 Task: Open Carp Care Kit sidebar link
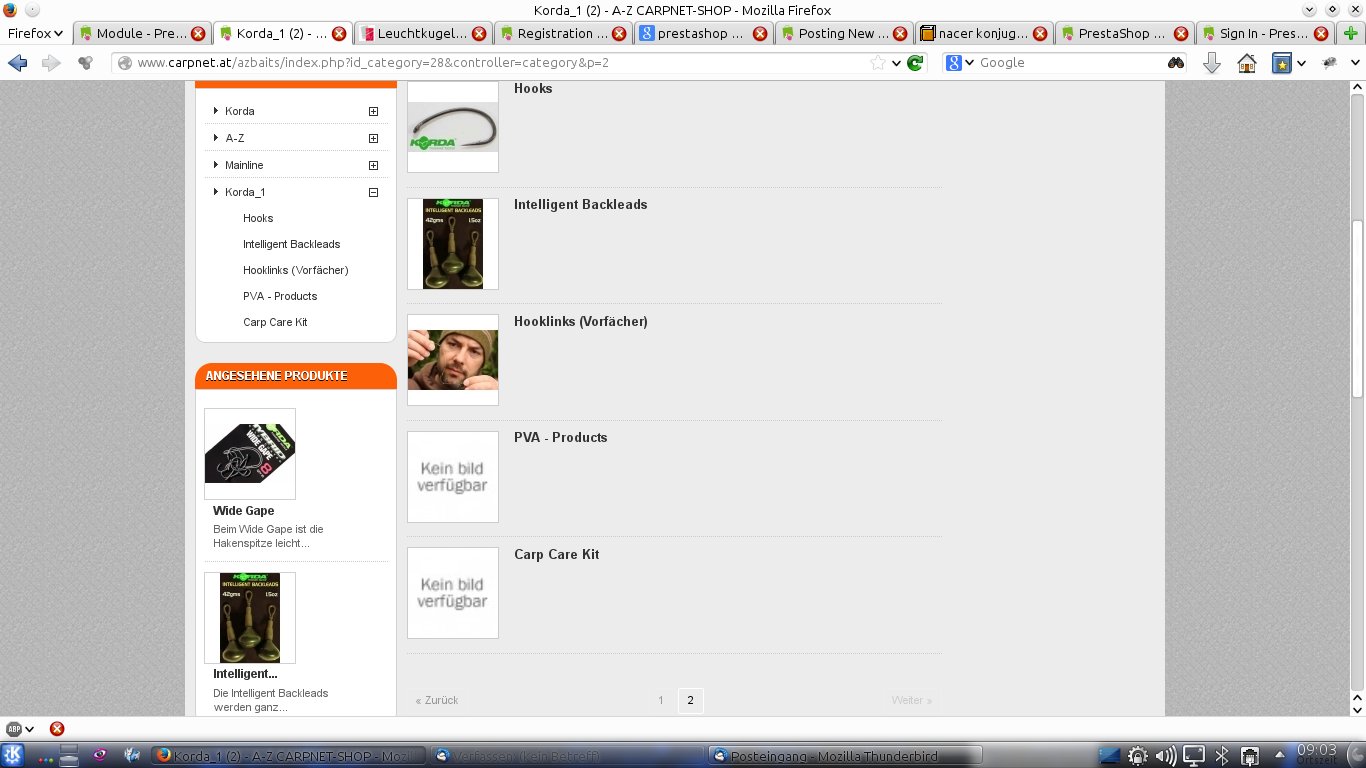(x=275, y=322)
